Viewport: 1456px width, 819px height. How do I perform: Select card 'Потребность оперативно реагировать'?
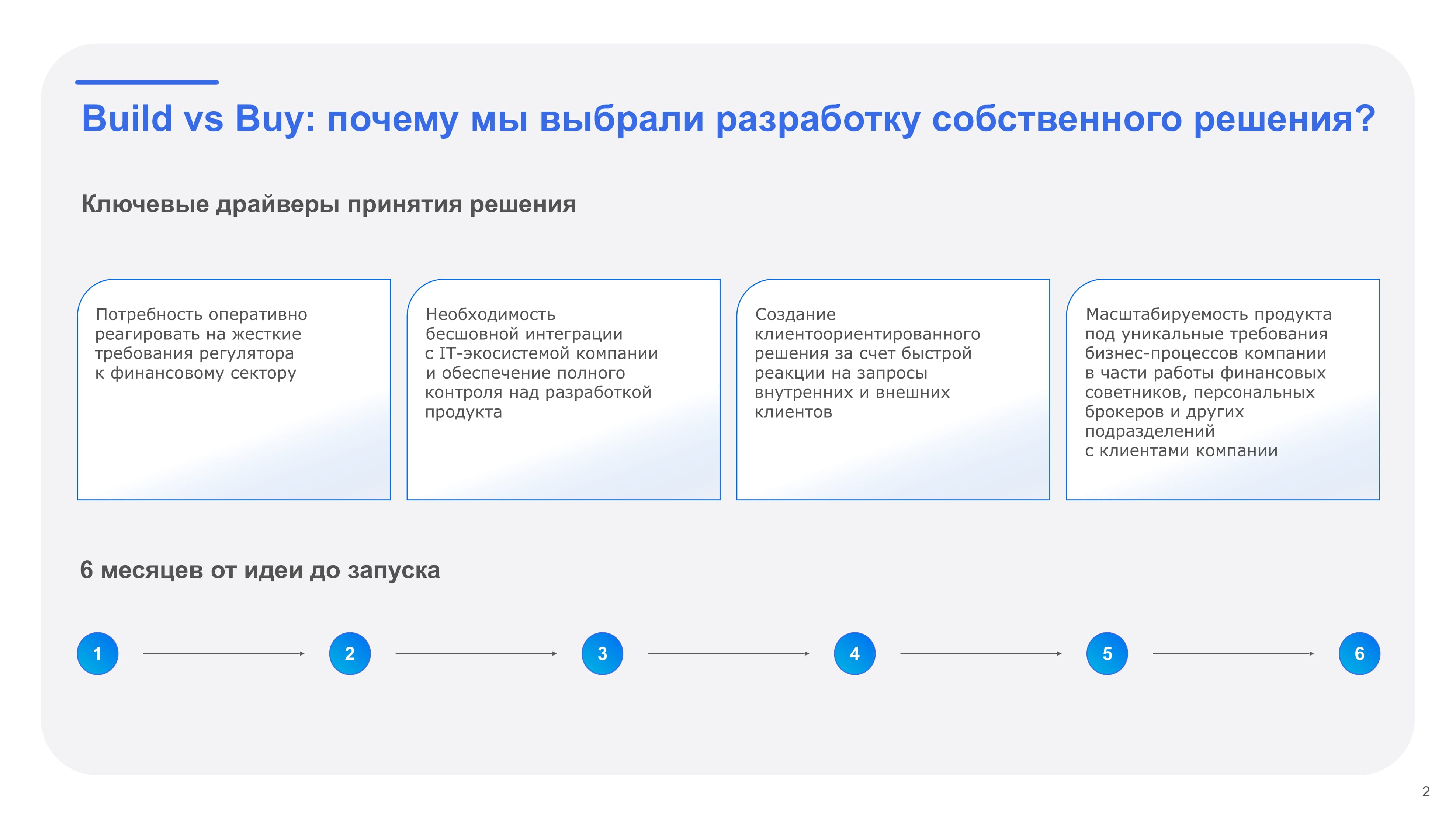coord(234,390)
